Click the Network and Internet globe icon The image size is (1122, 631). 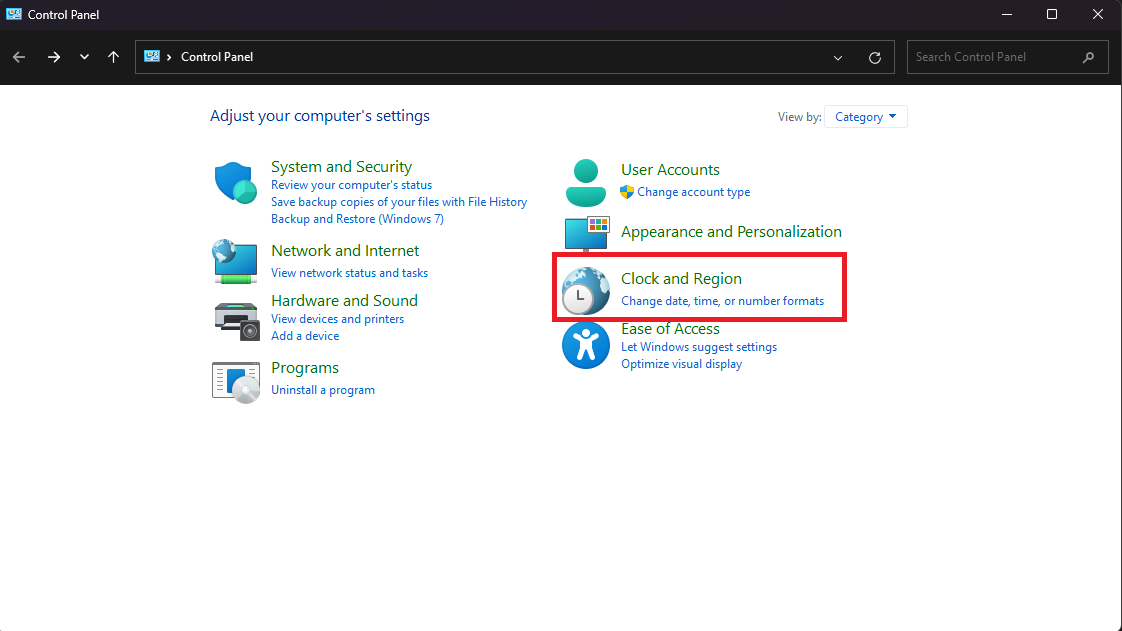[x=236, y=261]
